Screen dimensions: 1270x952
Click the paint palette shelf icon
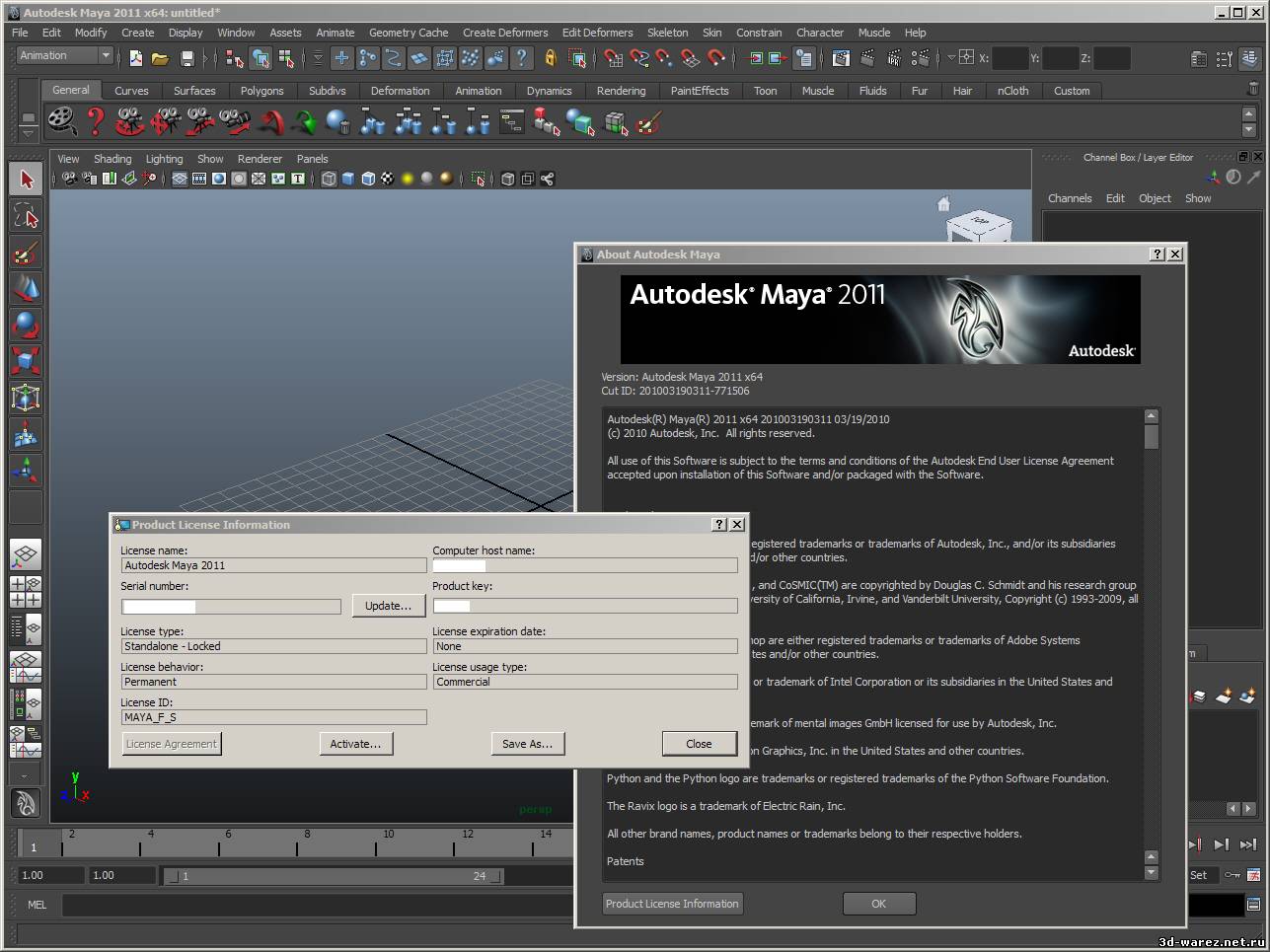pos(648,122)
